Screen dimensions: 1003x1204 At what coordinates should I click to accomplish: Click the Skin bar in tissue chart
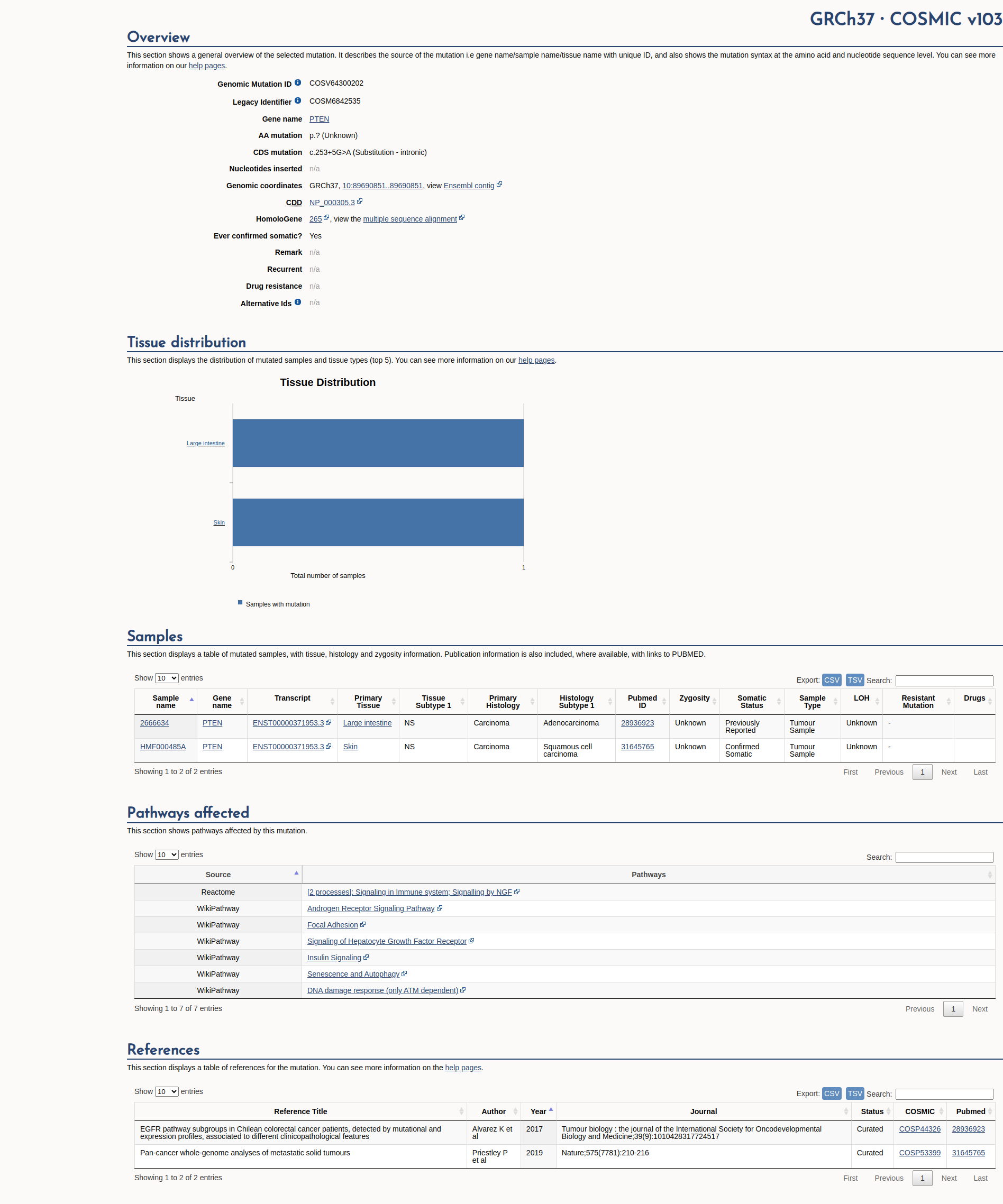click(x=378, y=522)
